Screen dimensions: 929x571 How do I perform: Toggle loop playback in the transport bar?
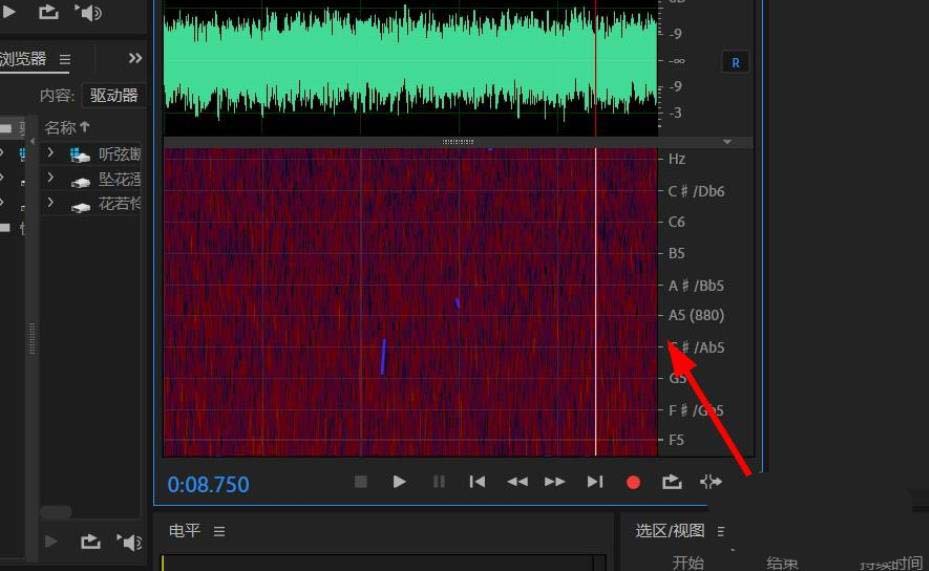pos(671,482)
